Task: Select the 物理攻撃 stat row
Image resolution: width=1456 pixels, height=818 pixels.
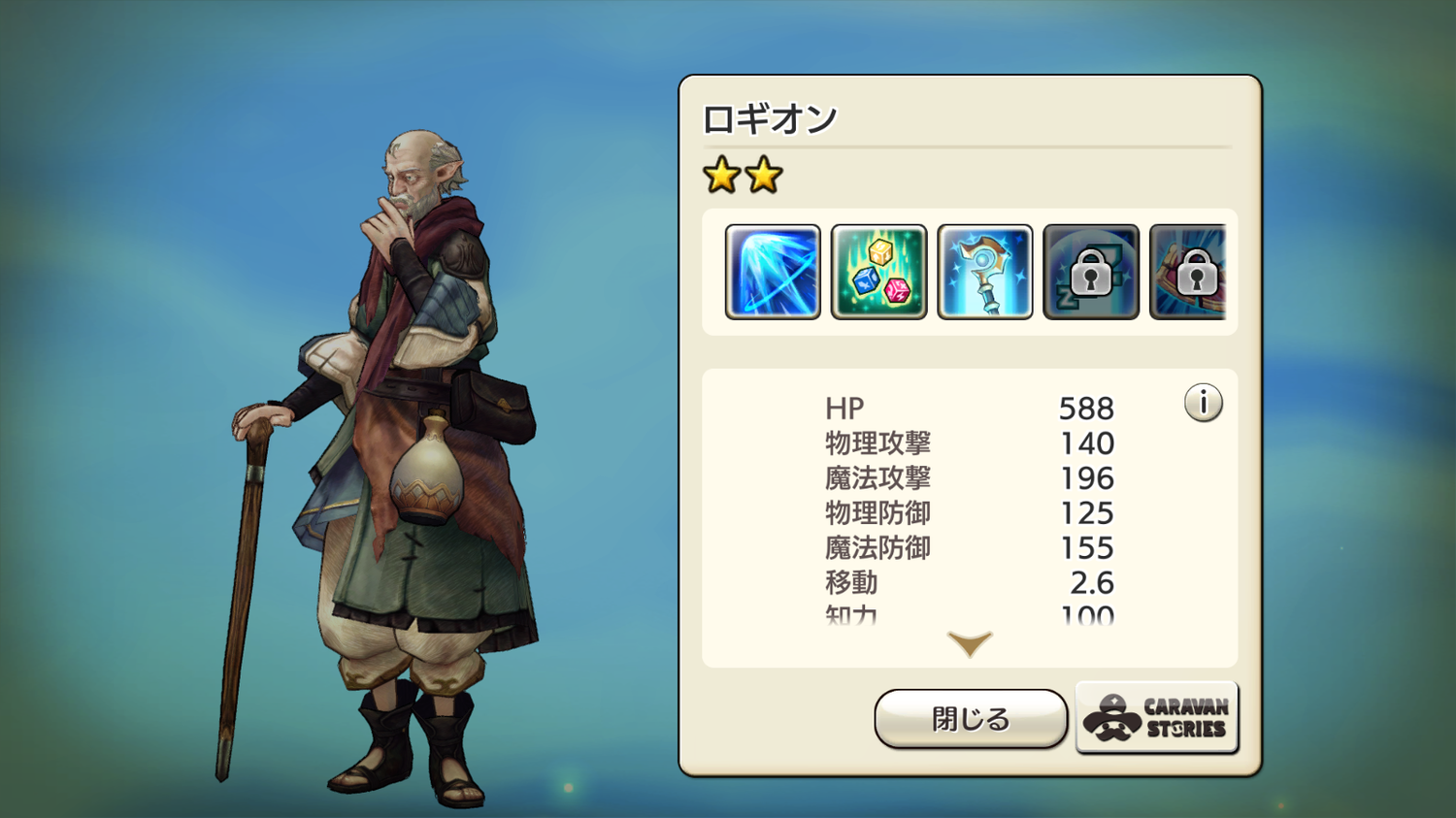Action: 970,443
